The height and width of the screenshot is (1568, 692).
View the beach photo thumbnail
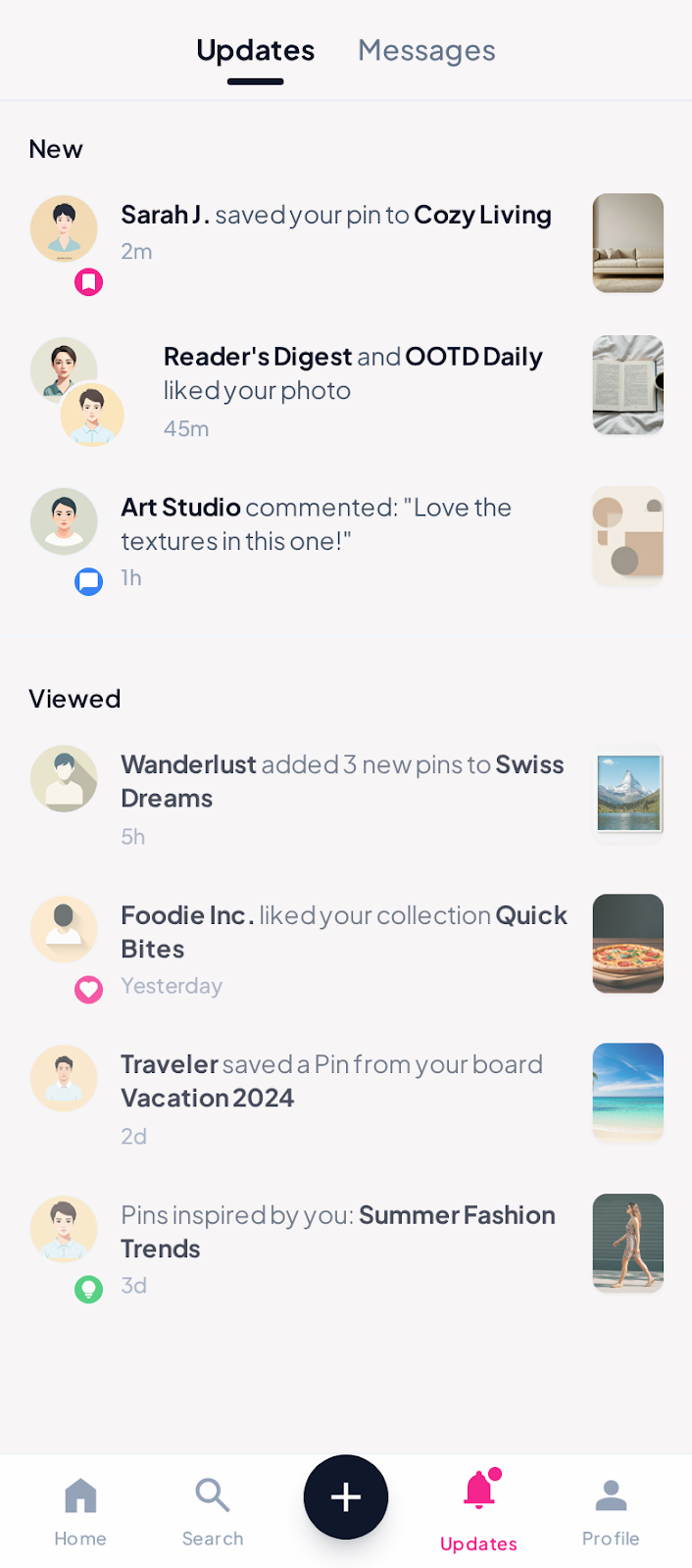coord(628,1093)
